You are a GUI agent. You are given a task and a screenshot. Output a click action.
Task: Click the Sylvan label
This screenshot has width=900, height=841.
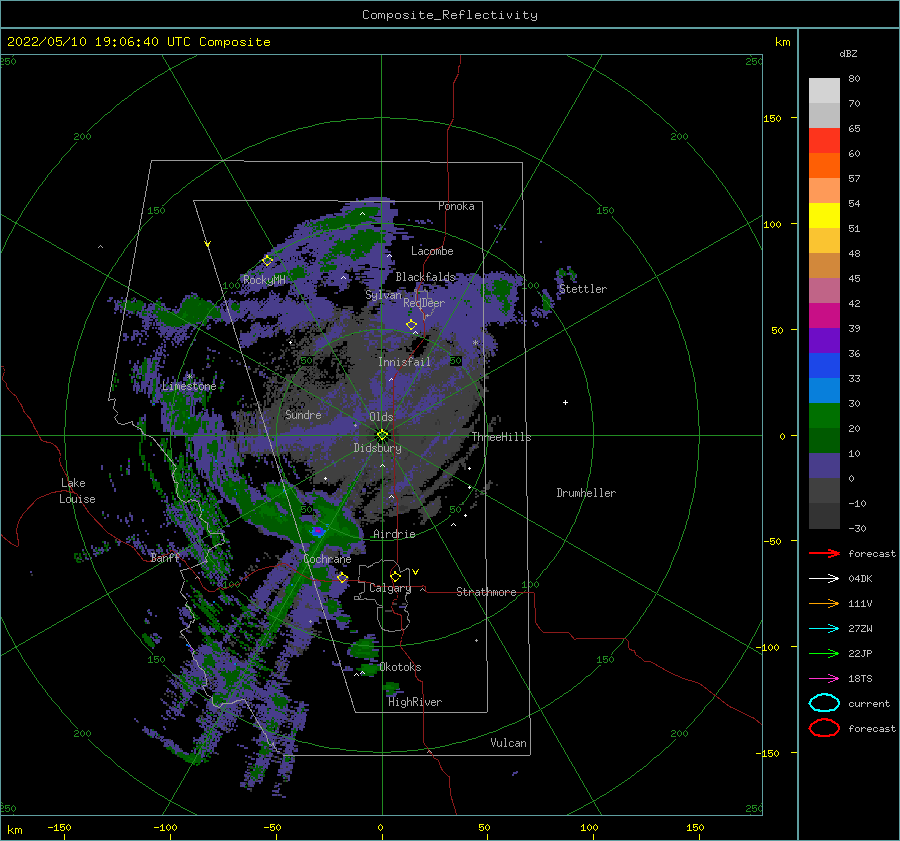tap(383, 295)
